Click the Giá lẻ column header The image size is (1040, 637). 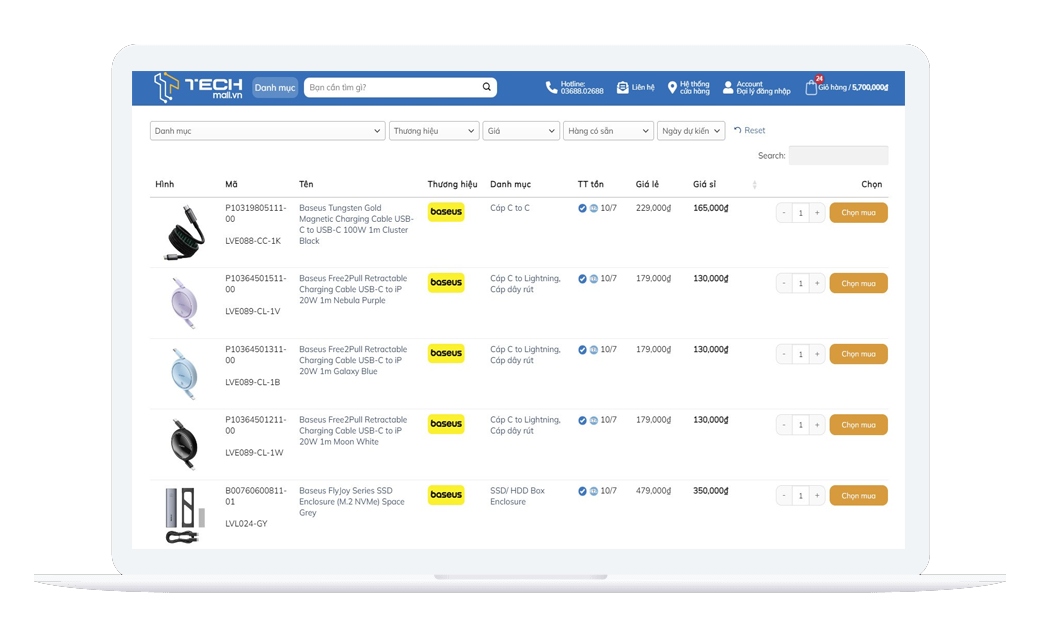click(x=647, y=184)
